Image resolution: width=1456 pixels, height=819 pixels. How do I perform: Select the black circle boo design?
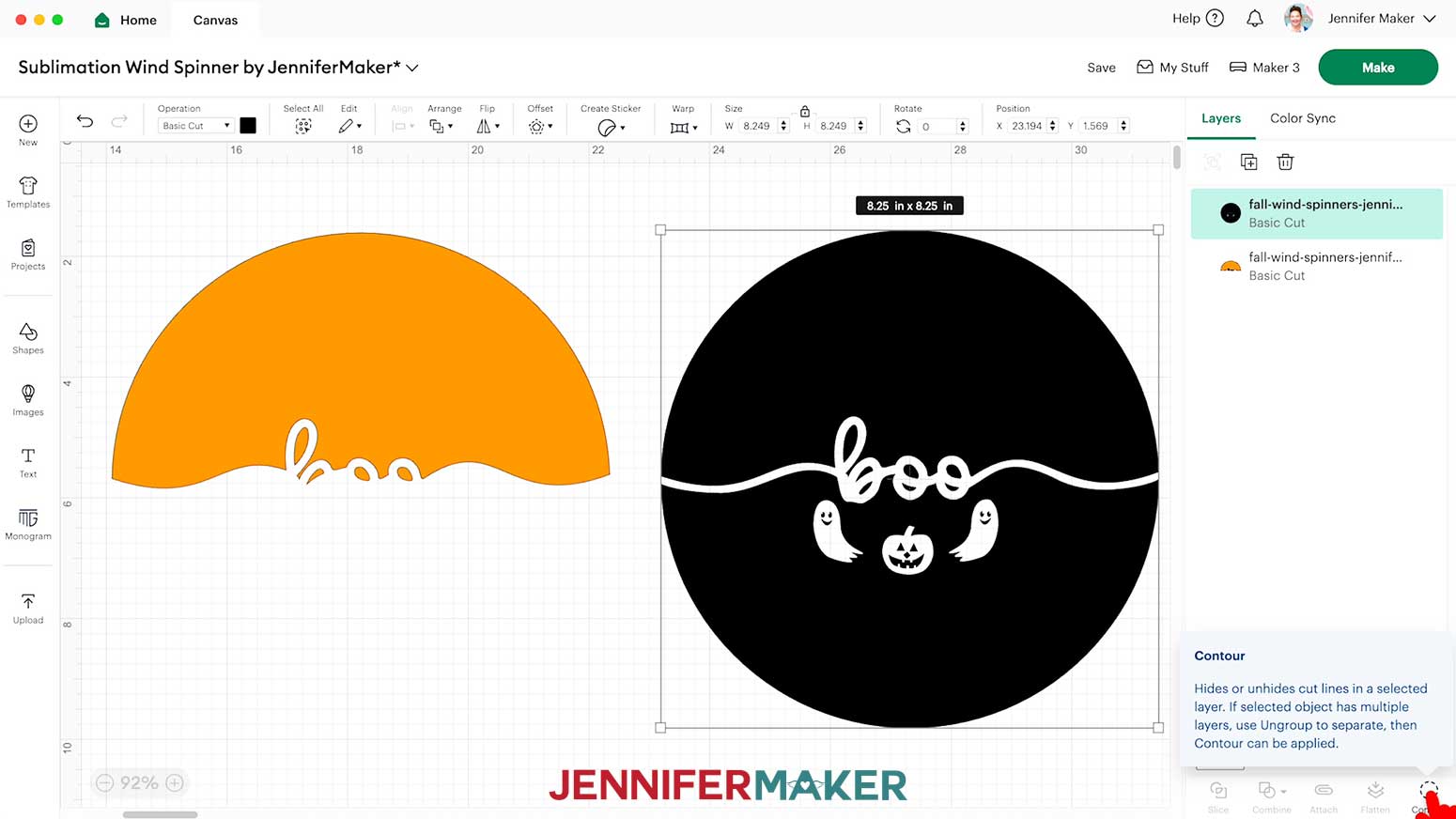(909, 479)
